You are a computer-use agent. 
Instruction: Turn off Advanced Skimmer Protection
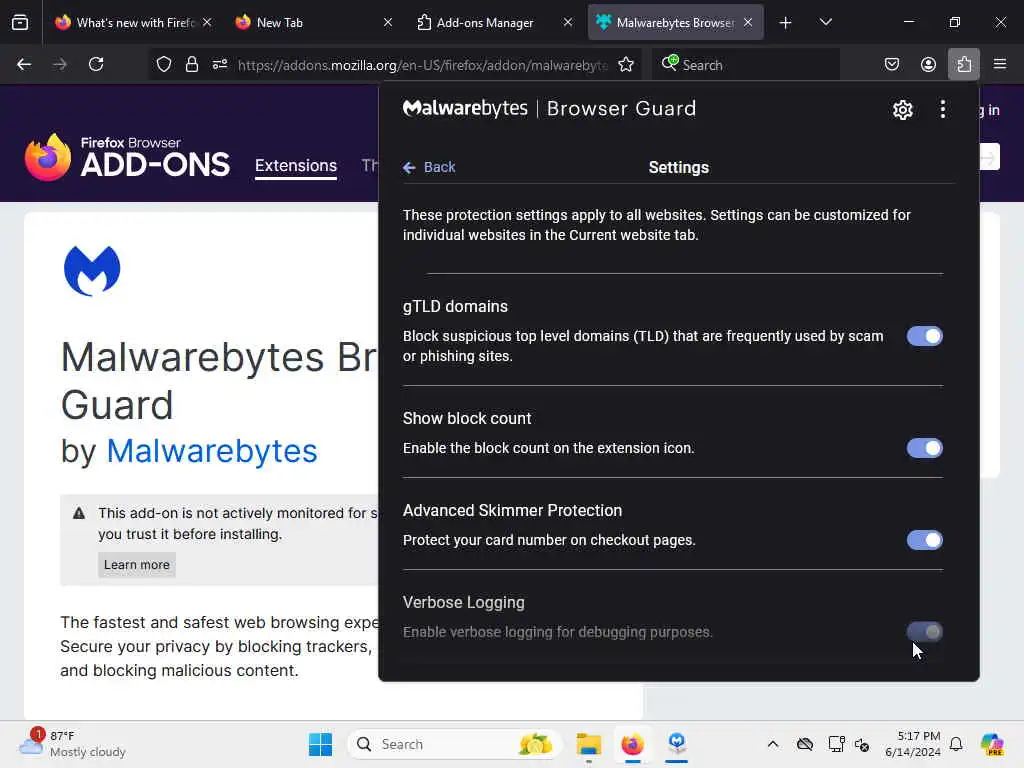point(924,540)
